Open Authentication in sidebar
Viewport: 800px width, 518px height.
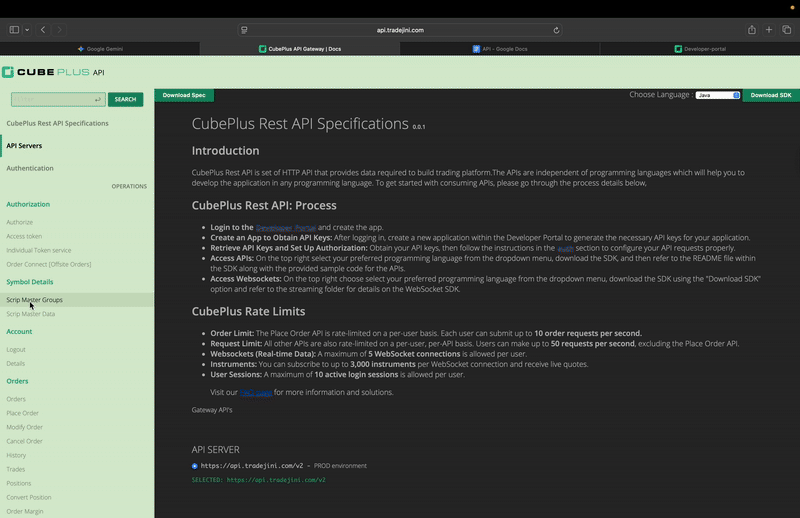coord(30,168)
